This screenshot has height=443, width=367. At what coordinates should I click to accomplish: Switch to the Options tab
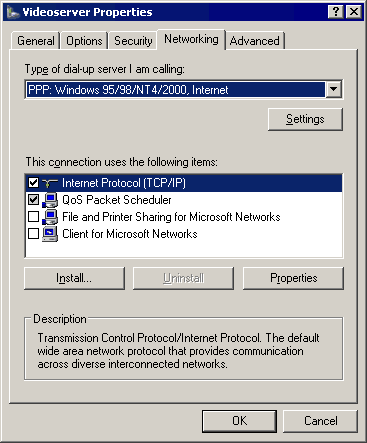pyautogui.click(x=84, y=41)
